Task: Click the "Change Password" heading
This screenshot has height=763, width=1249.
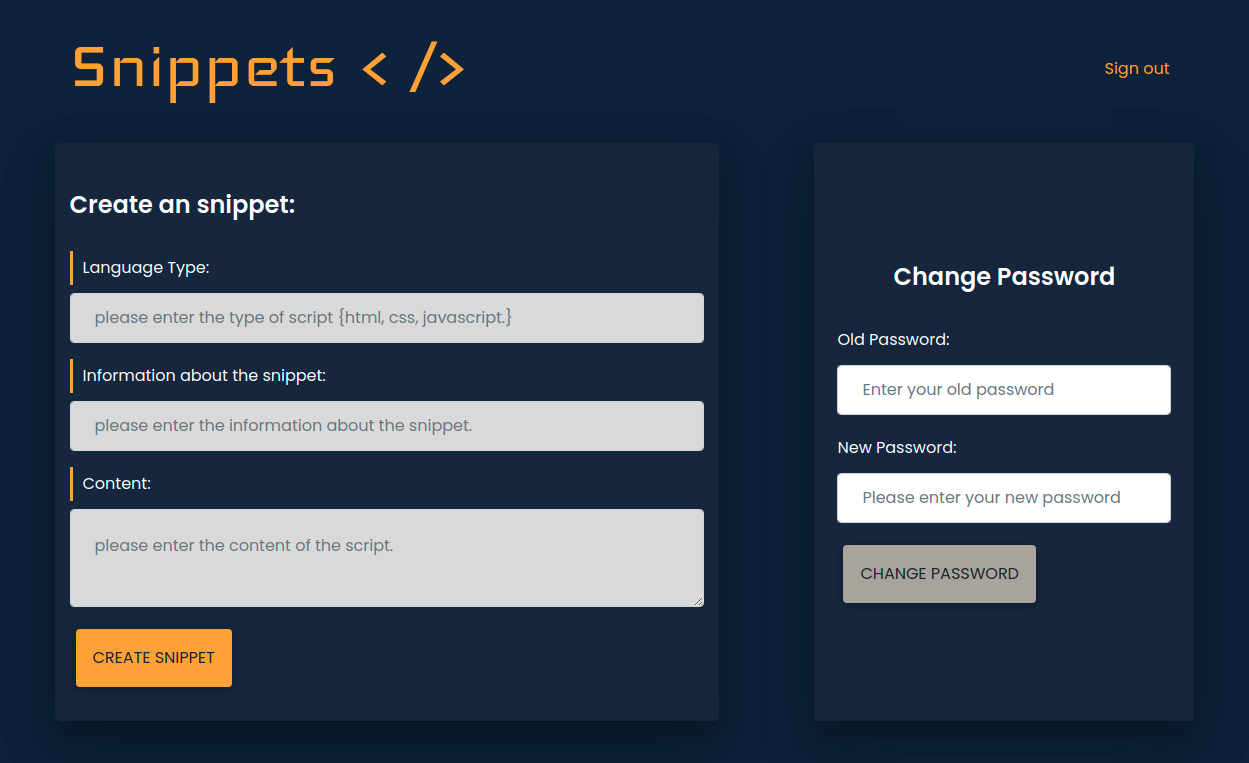Action: click(x=1004, y=277)
